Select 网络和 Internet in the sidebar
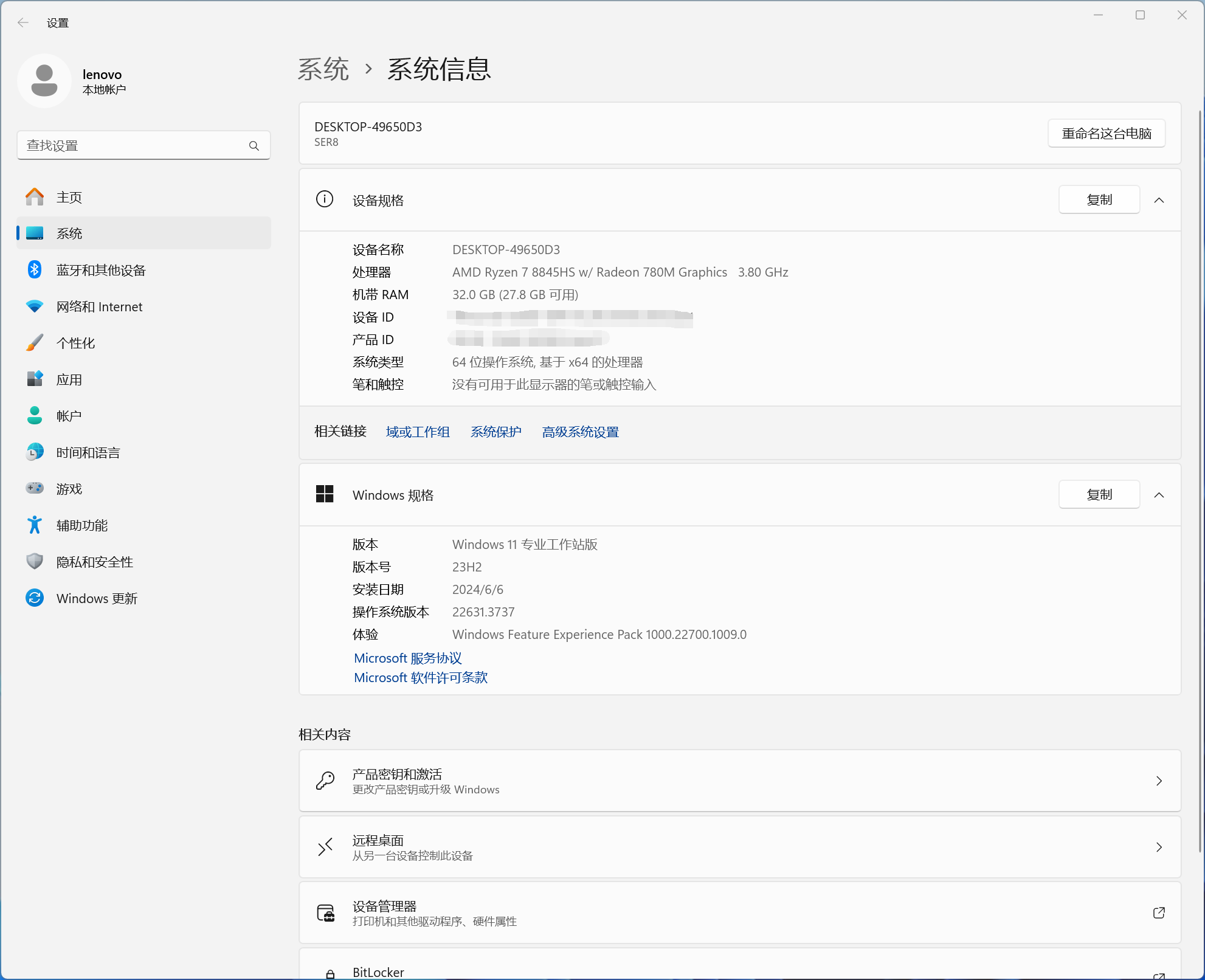This screenshot has height=980, width=1205. coord(143,306)
